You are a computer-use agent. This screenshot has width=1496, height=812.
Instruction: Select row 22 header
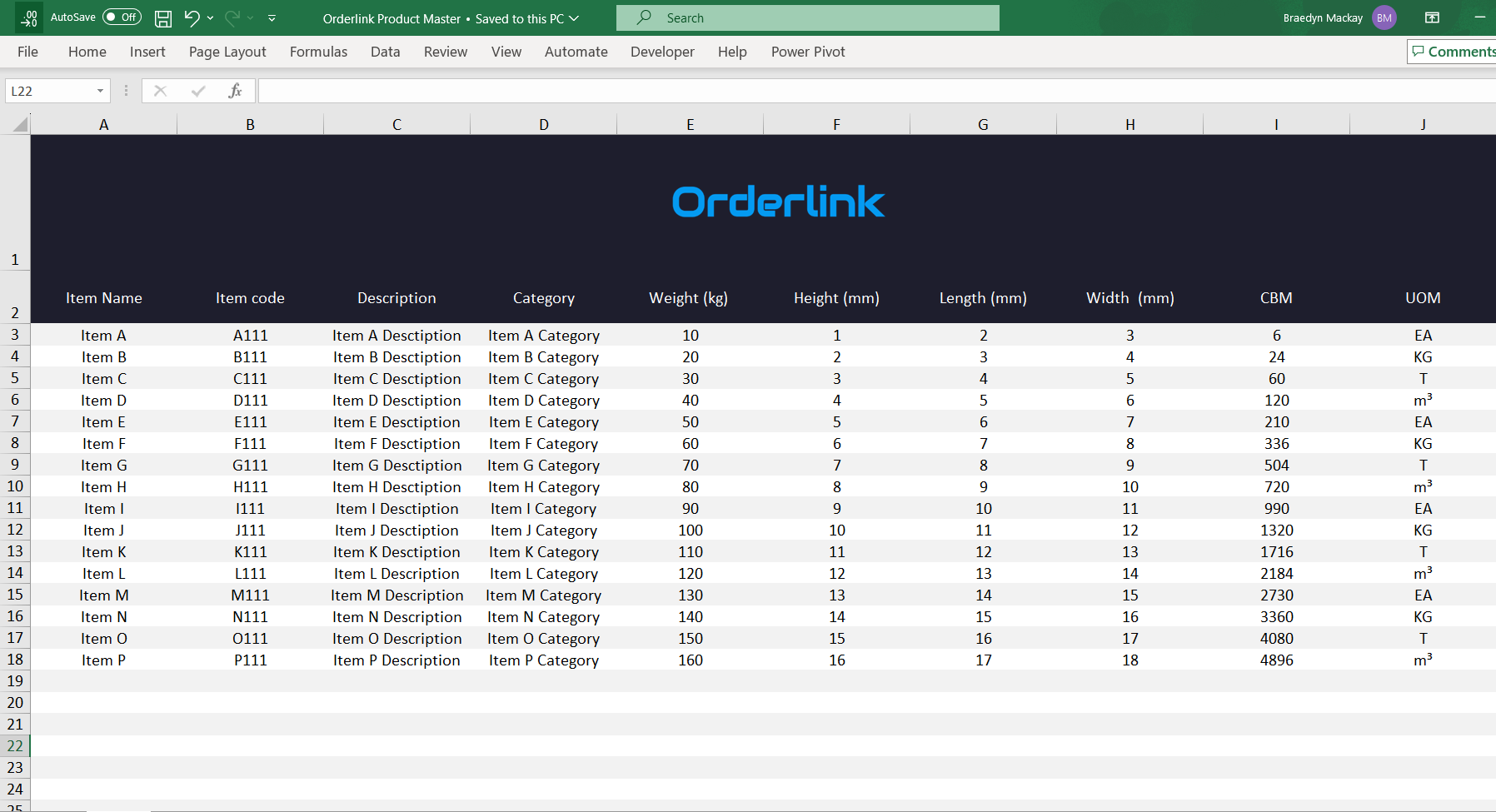(x=15, y=746)
